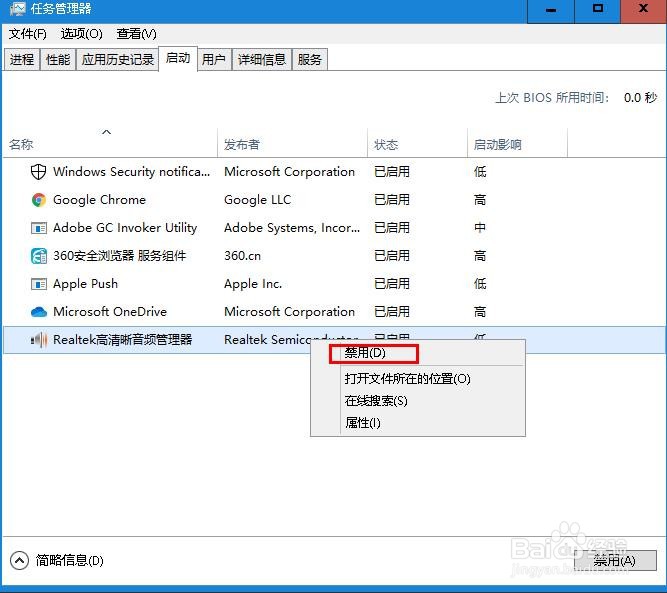Viewport: 667px width, 593px height.
Task: Maximize the Task Manager window
Action: (x=598, y=11)
